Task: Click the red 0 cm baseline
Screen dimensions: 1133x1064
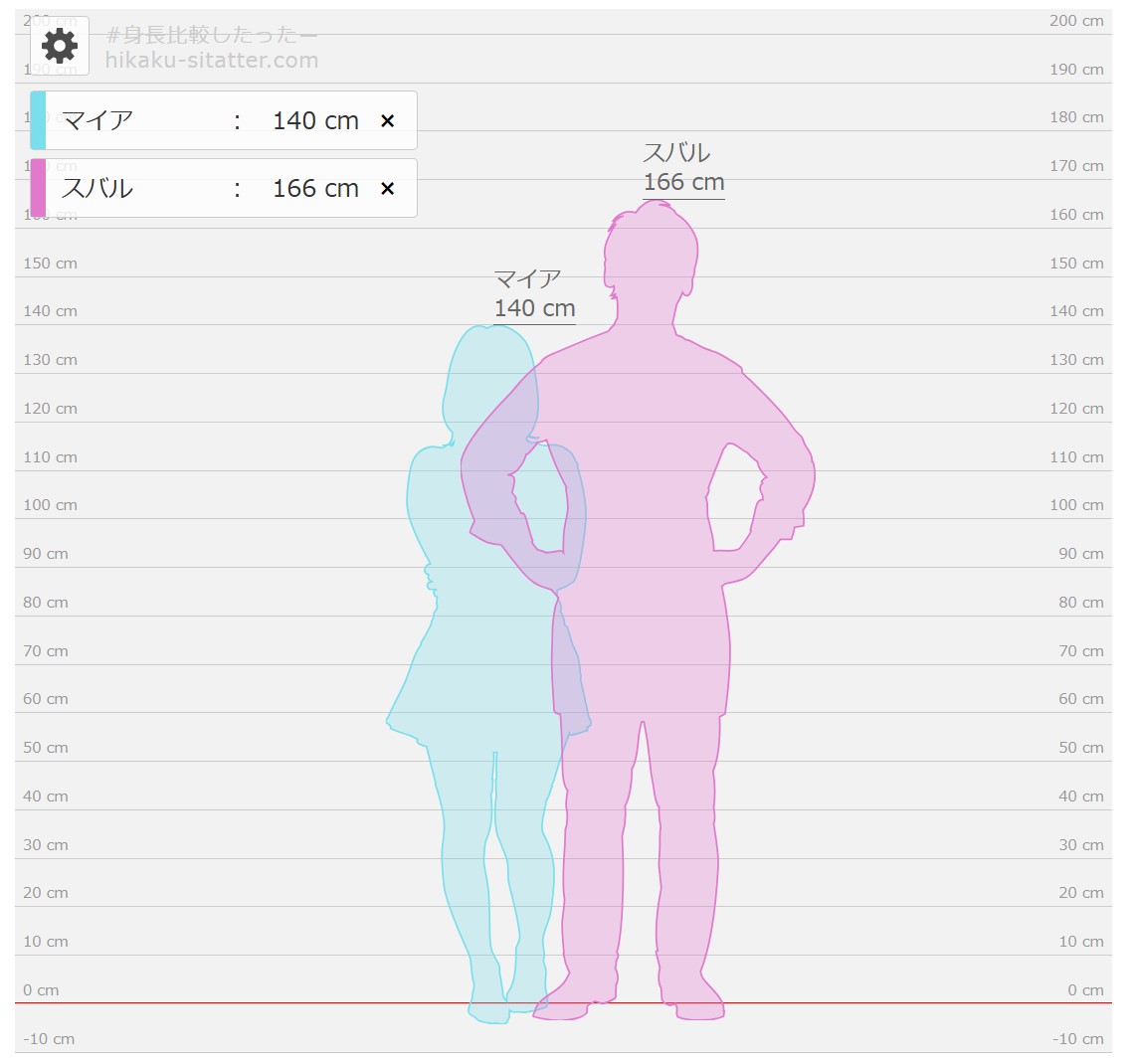Action: 298,1003
